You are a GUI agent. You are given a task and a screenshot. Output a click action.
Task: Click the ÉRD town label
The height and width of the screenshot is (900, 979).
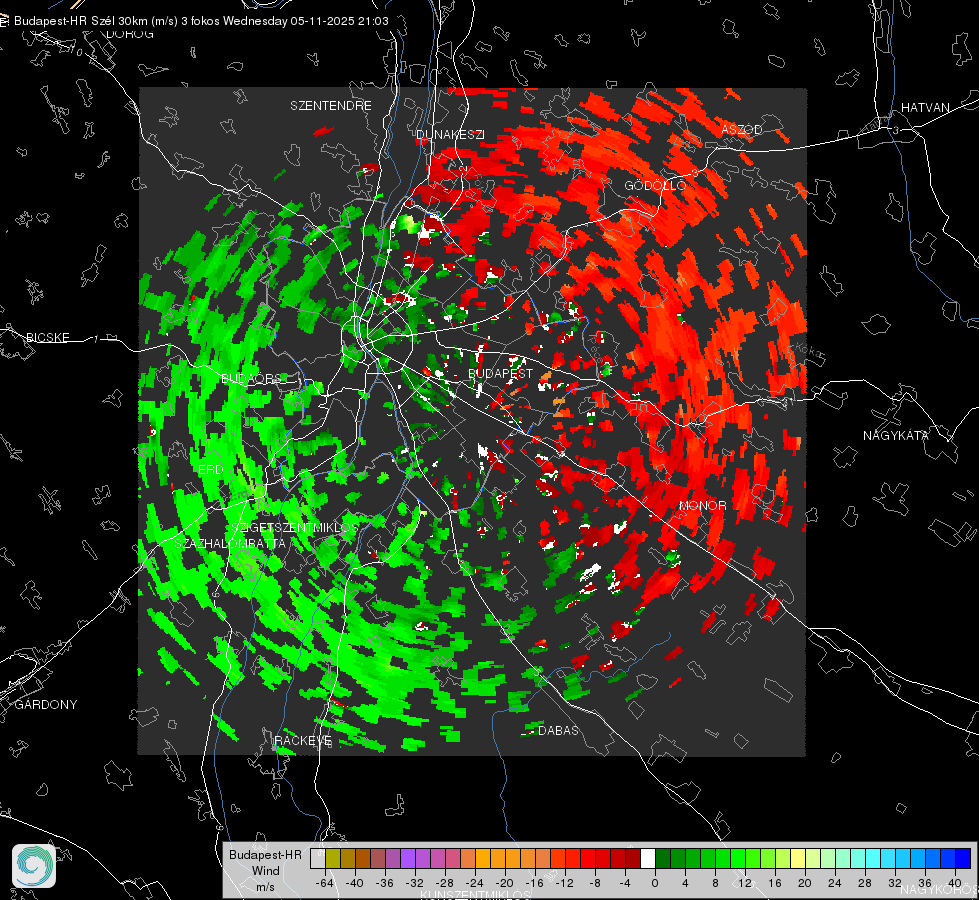[210, 470]
